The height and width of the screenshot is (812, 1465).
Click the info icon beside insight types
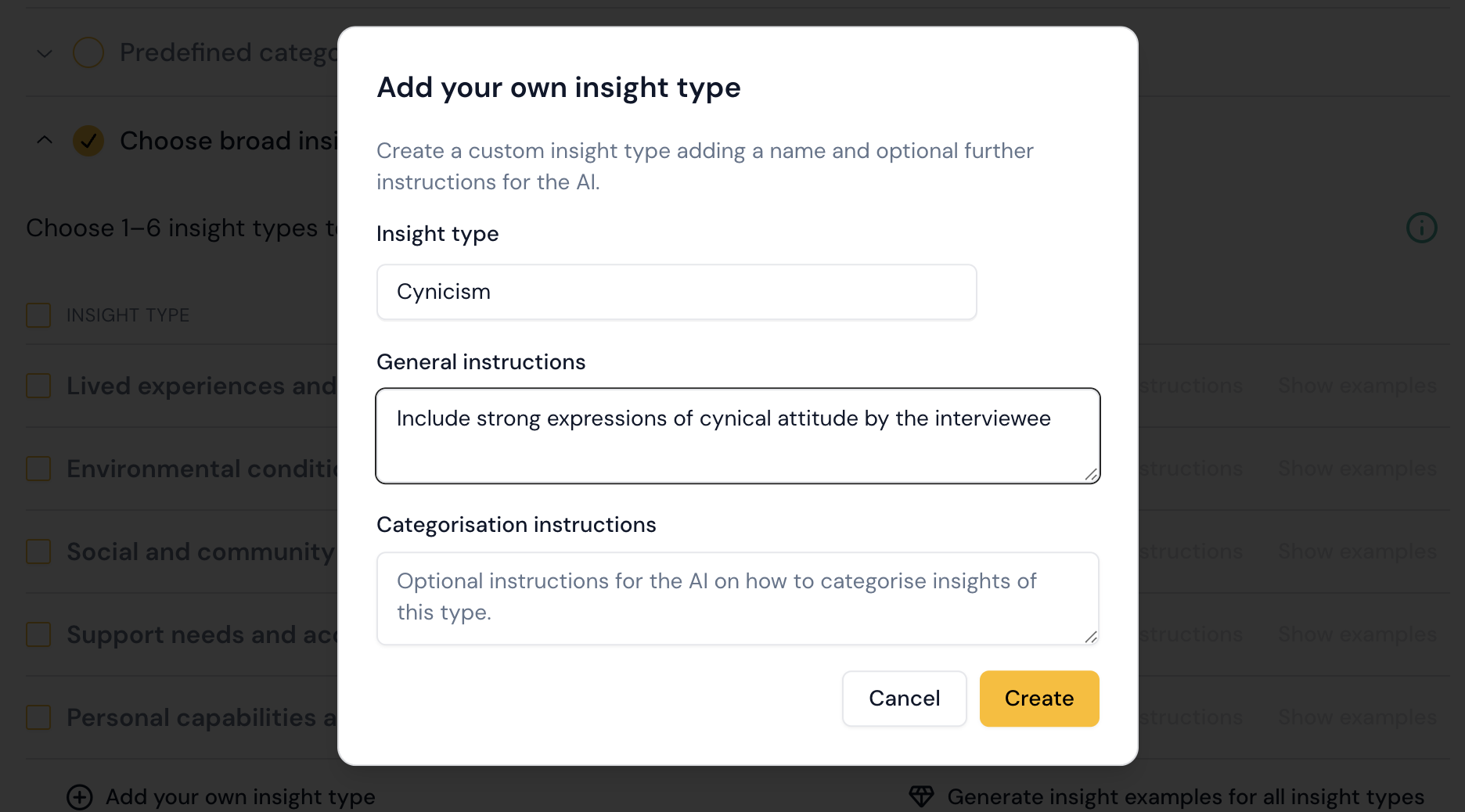pos(1421,228)
